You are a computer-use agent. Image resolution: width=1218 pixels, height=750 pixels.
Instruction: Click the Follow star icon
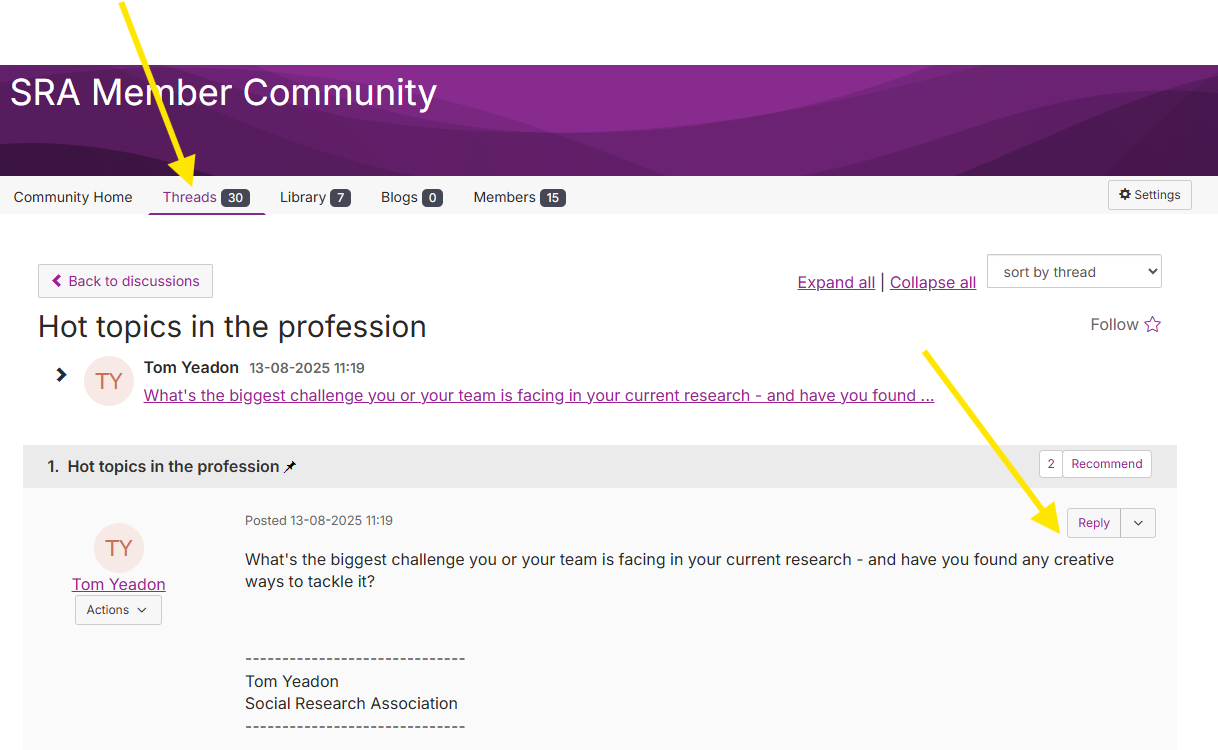tap(1152, 324)
